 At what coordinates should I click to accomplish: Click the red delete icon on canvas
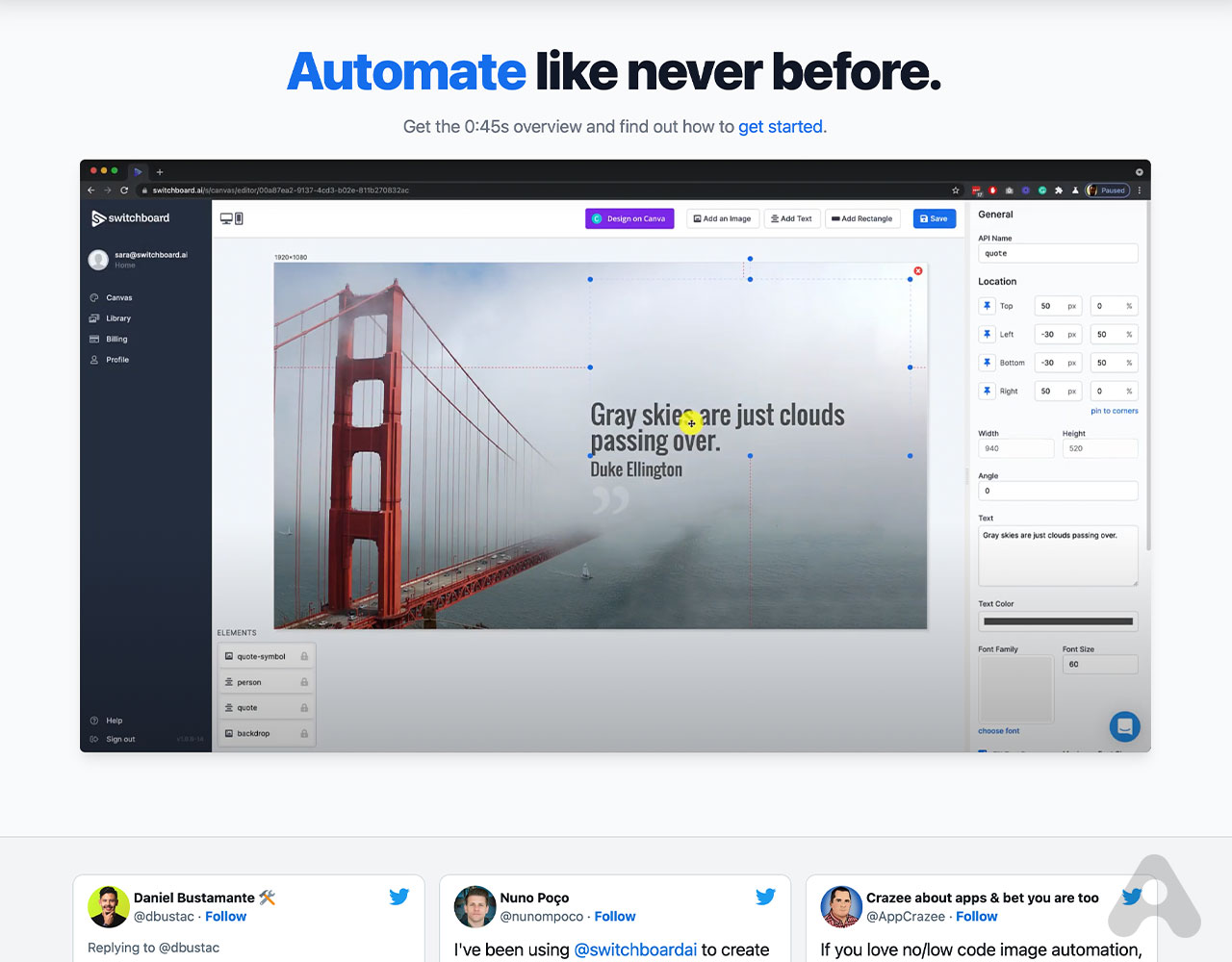tap(918, 271)
